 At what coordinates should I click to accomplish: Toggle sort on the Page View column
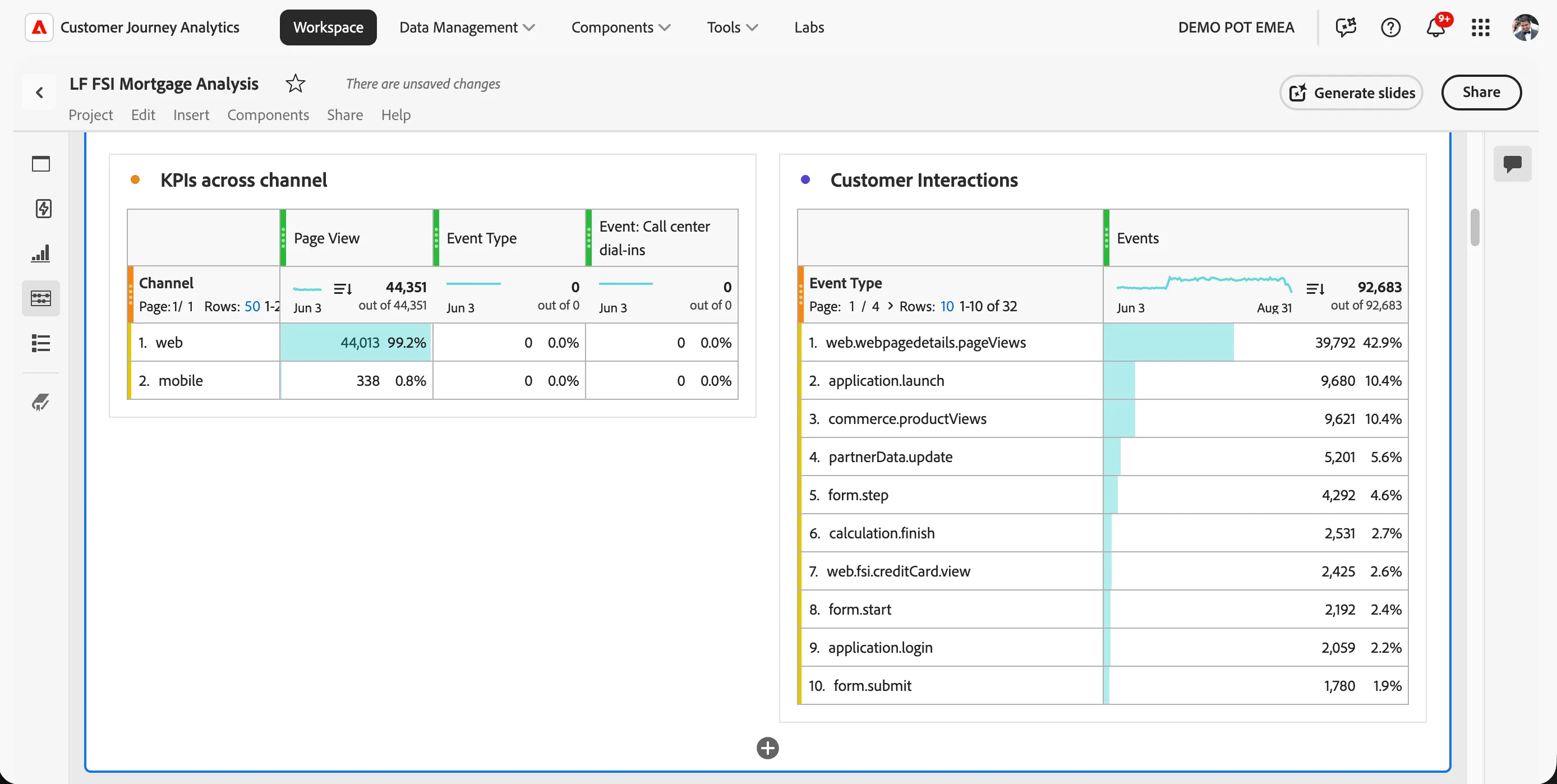point(343,289)
